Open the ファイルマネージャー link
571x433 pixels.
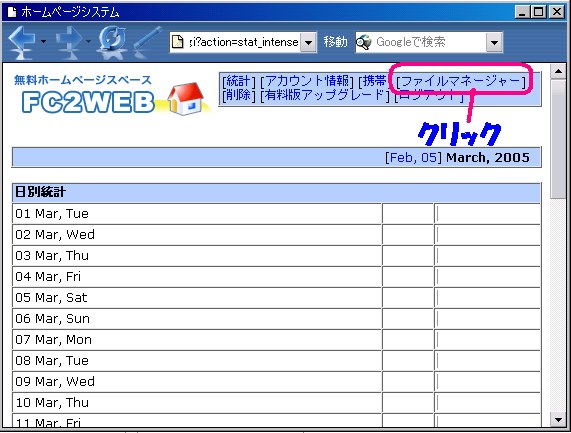[x=461, y=82]
